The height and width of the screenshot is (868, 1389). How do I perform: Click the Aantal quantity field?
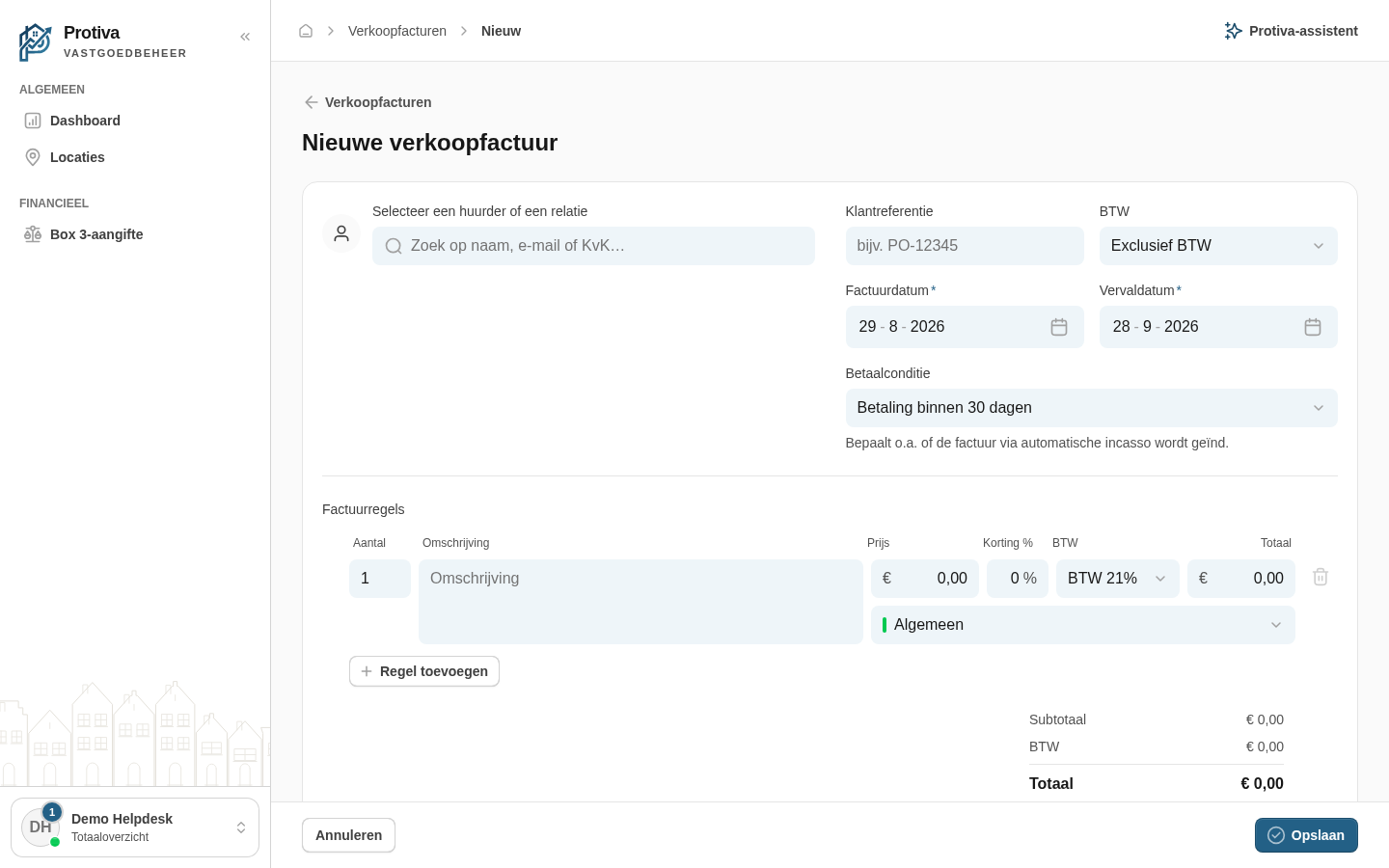(380, 579)
